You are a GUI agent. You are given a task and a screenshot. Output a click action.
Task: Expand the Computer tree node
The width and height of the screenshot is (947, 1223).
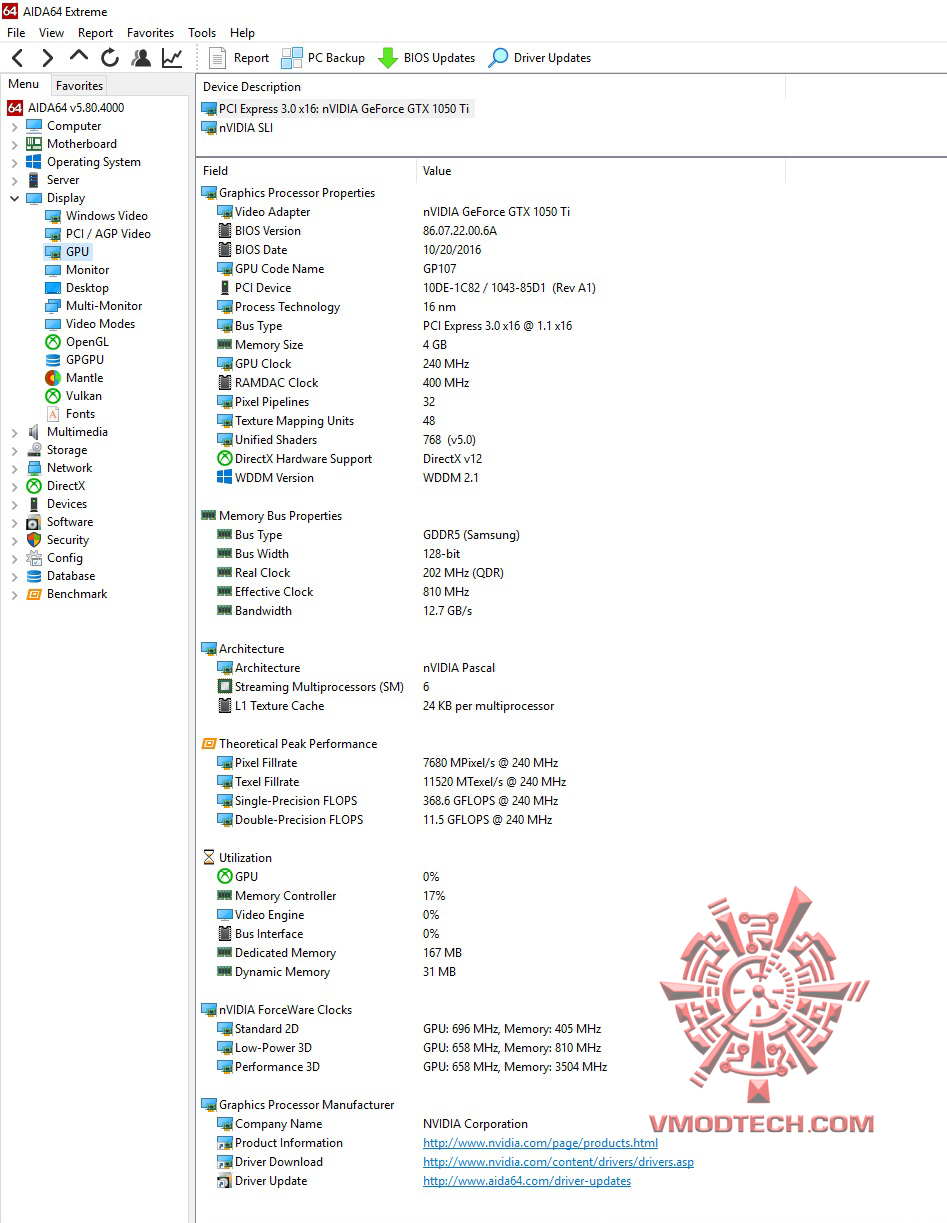(14, 126)
